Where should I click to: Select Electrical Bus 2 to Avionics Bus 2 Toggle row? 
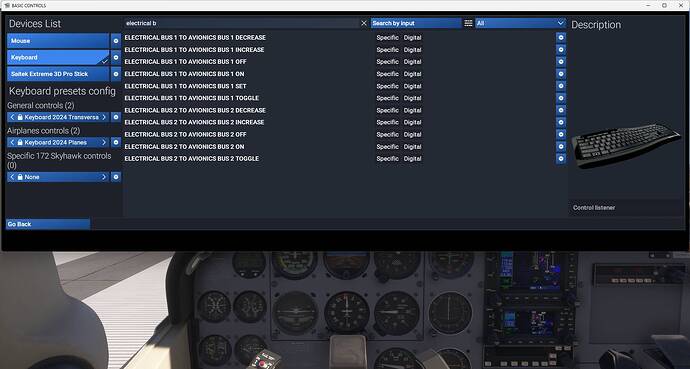[x=345, y=159]
